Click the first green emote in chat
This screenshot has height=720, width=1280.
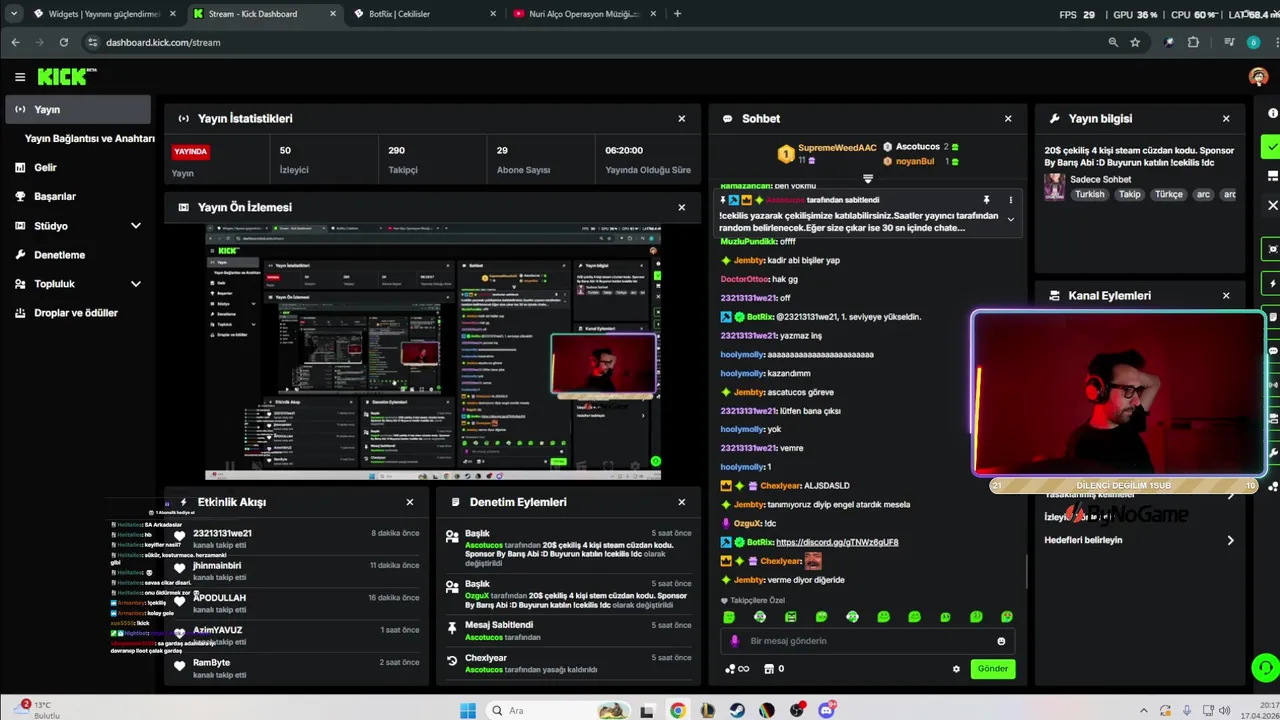(729, 617)
